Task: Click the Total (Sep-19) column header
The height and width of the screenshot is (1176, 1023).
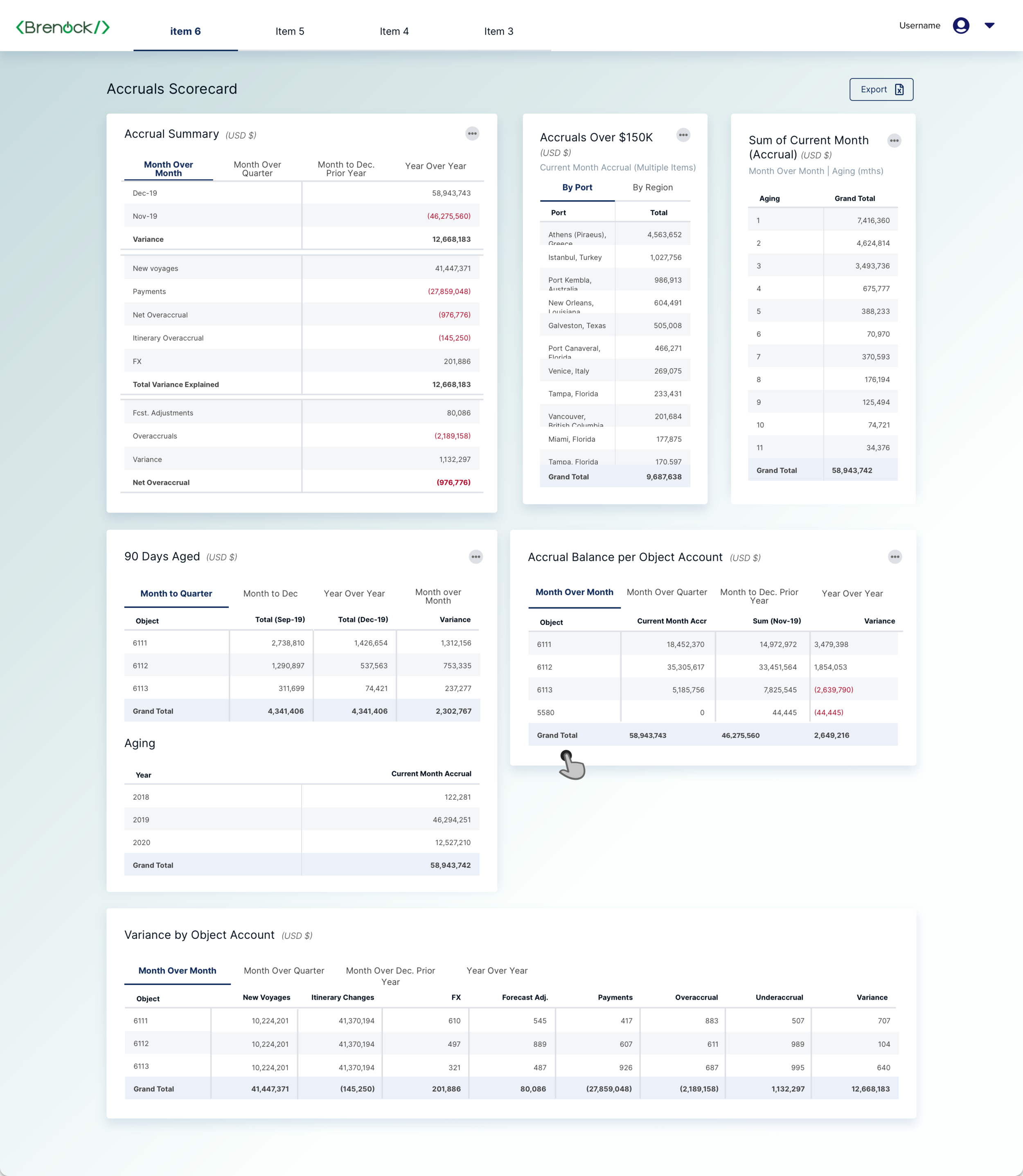Action: click(280, 620)
